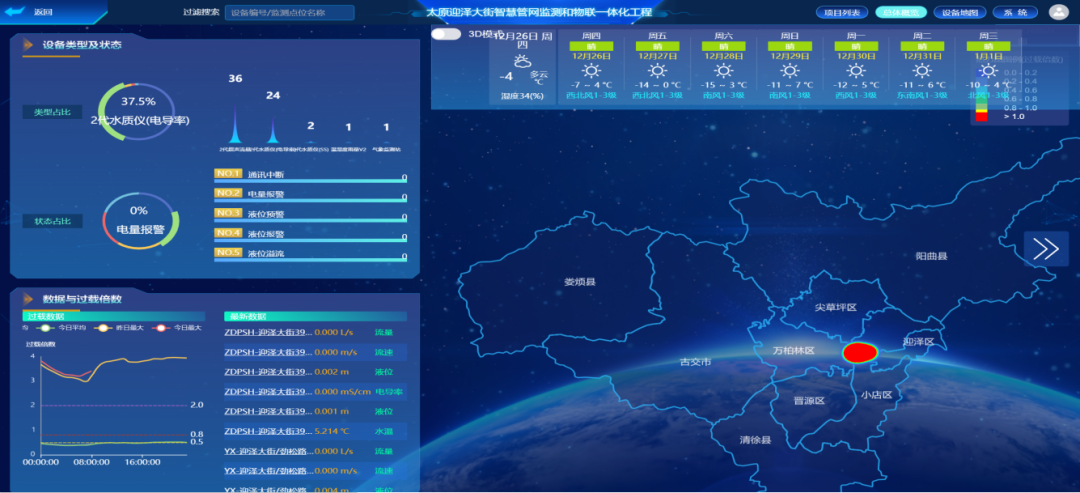Switch to the 总体概览 tab
The height and width of the screenshot is (493, 1080).
[x=901, y=12]
